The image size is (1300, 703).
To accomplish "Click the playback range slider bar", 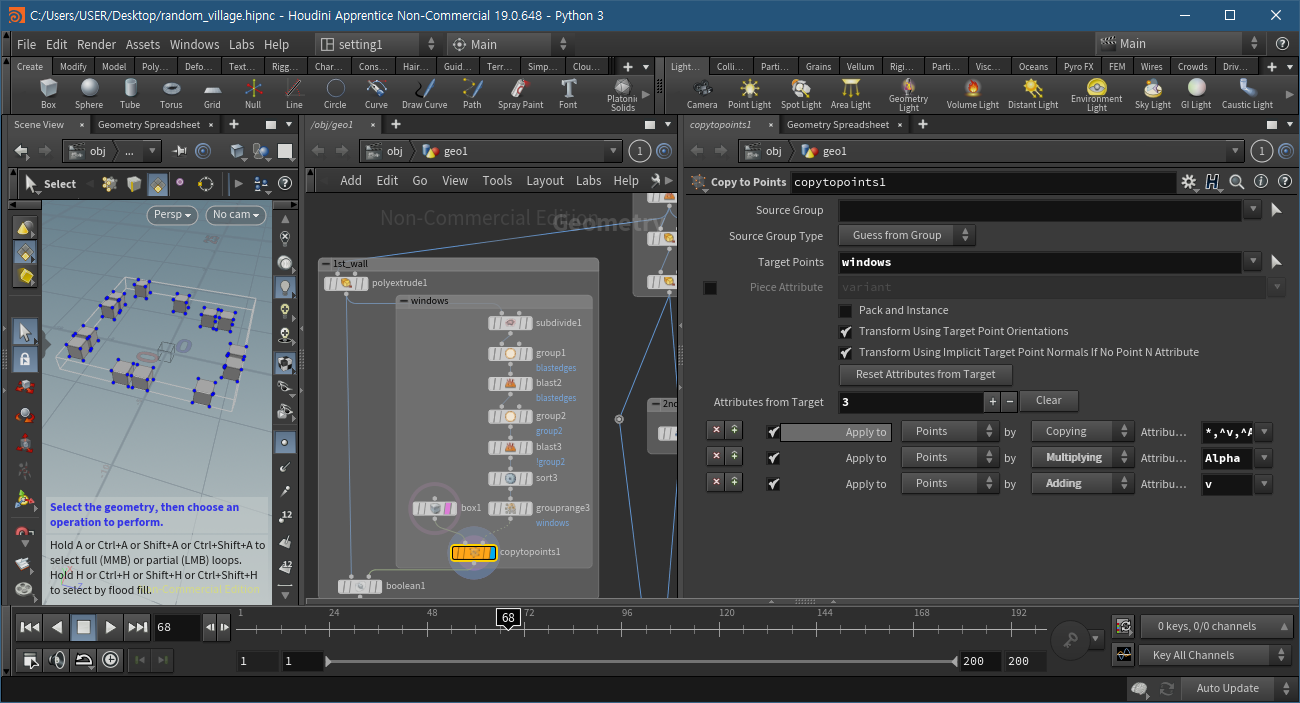I will point(640,662).
